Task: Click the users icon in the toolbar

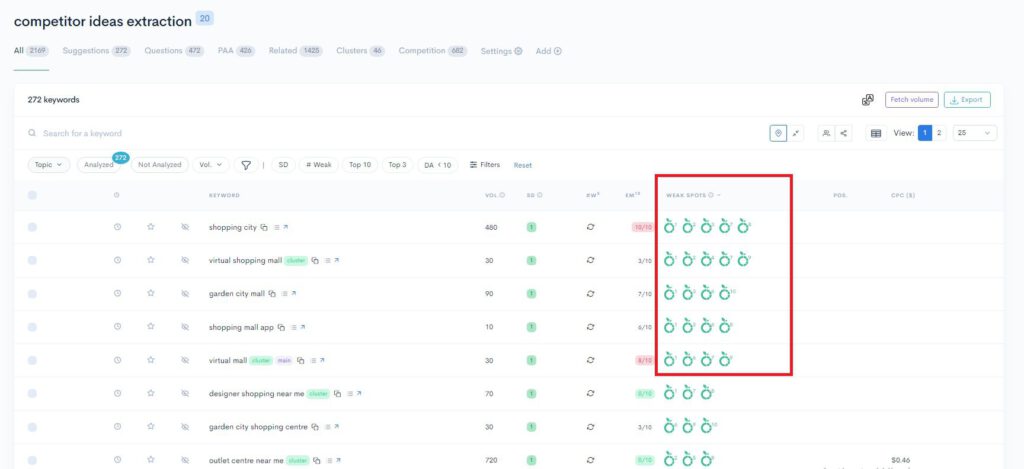Action: pyautogui.click(x=826, y=133)
